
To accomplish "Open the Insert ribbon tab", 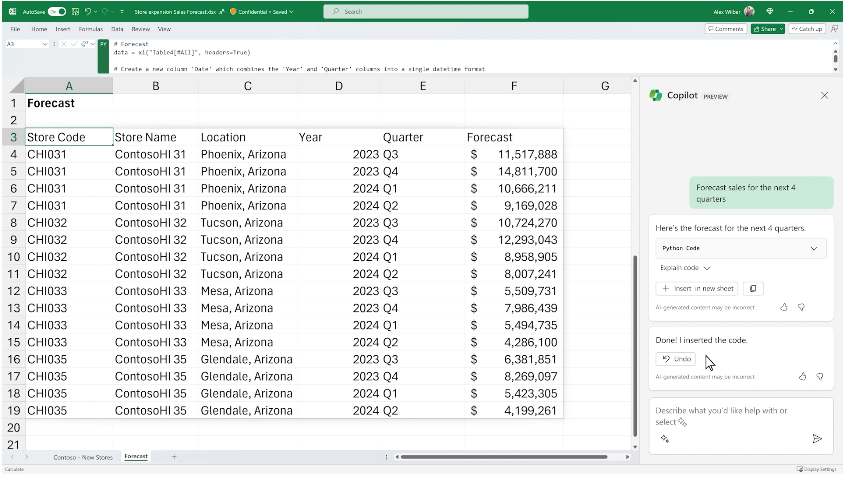I will point(63,29).
